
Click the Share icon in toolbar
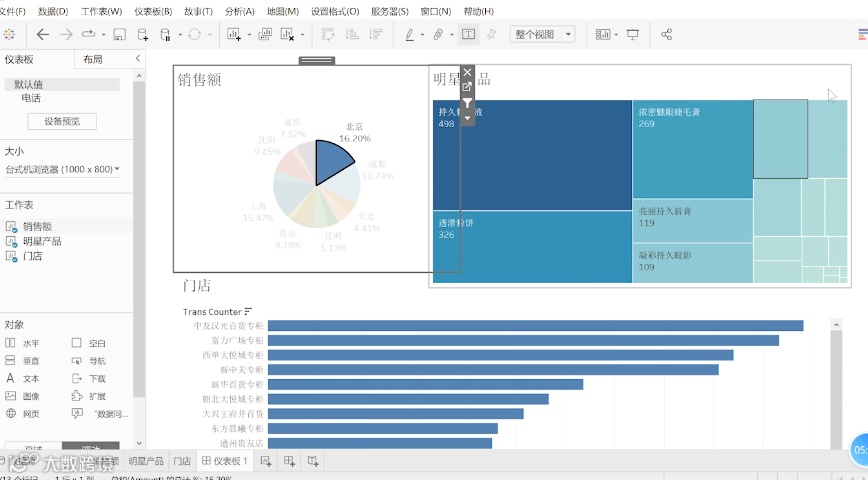666,34
